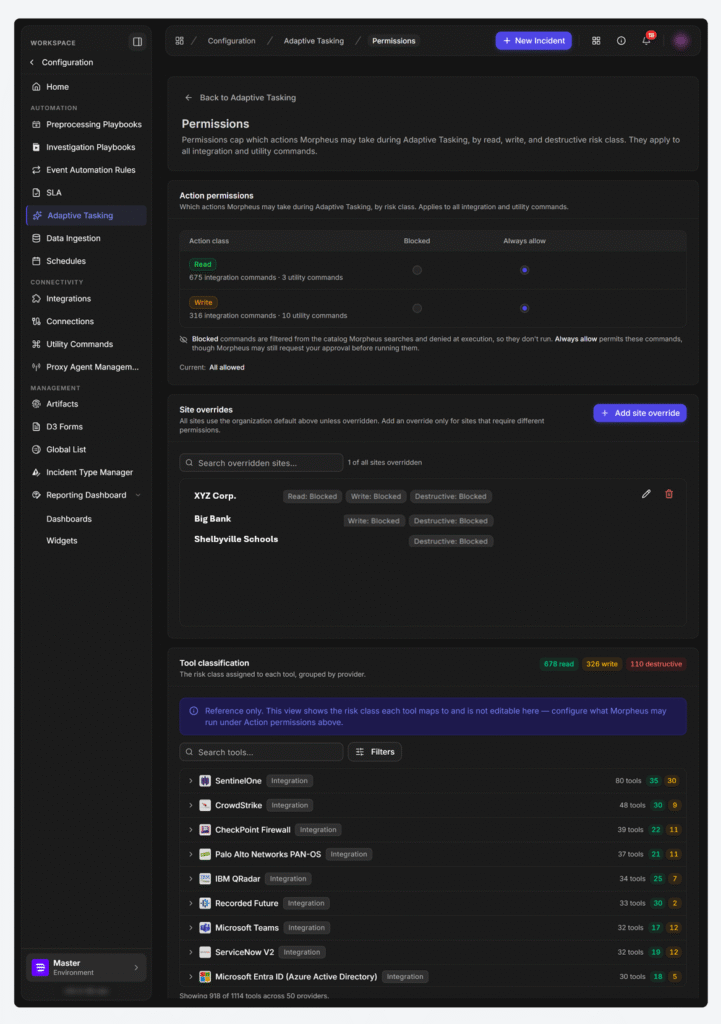Click the 110 destructive count badge
The width and height of the screenshot is (721, 1024).
pyautogui.click(x=656, y=664)
